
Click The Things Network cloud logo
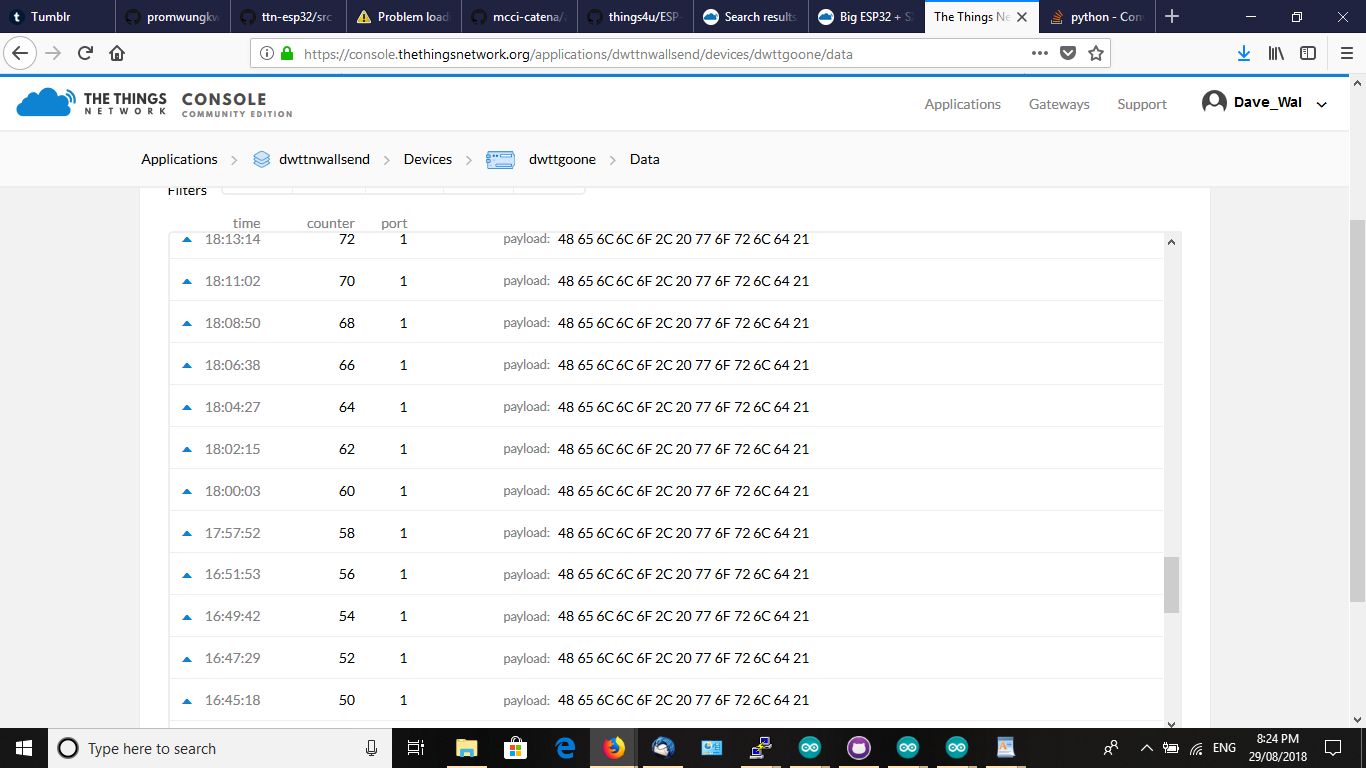pyautogui.click(x=46, y=101)
